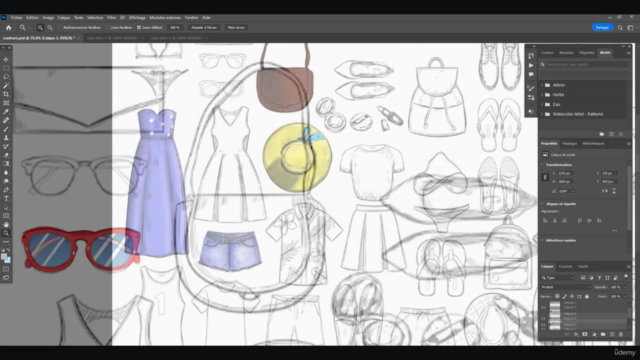Screen dimensions: 640x360
Task: Select the Eraser tool
Action: 6,155
